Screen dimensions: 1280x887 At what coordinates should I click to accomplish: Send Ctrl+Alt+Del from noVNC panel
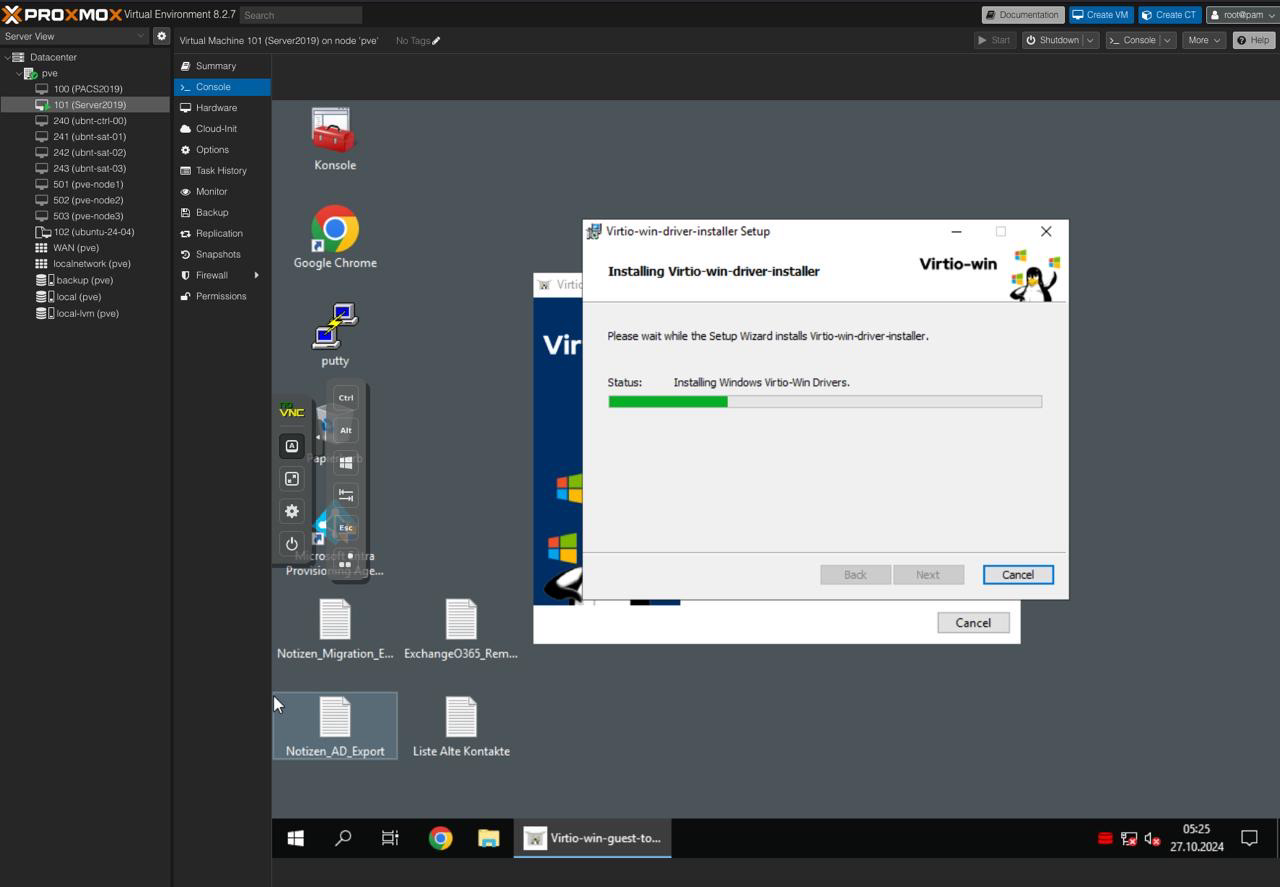pyautogui.click(x=346, y=560)
